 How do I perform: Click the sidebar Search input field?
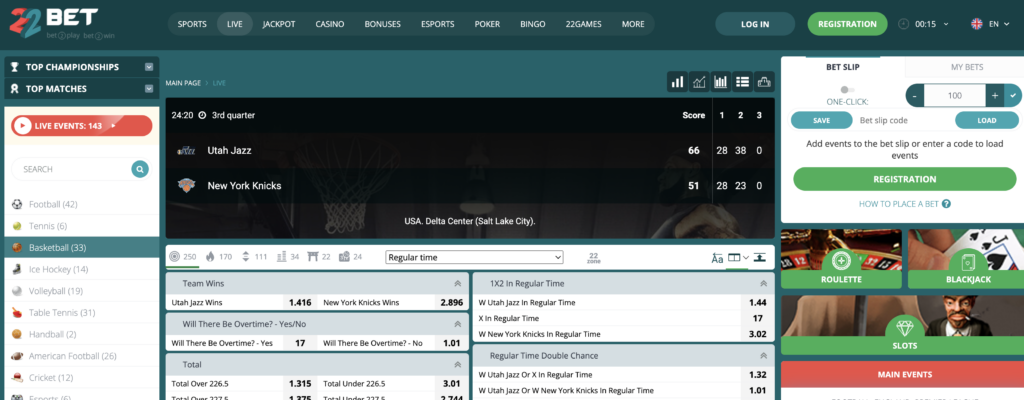tap(72, 169)
